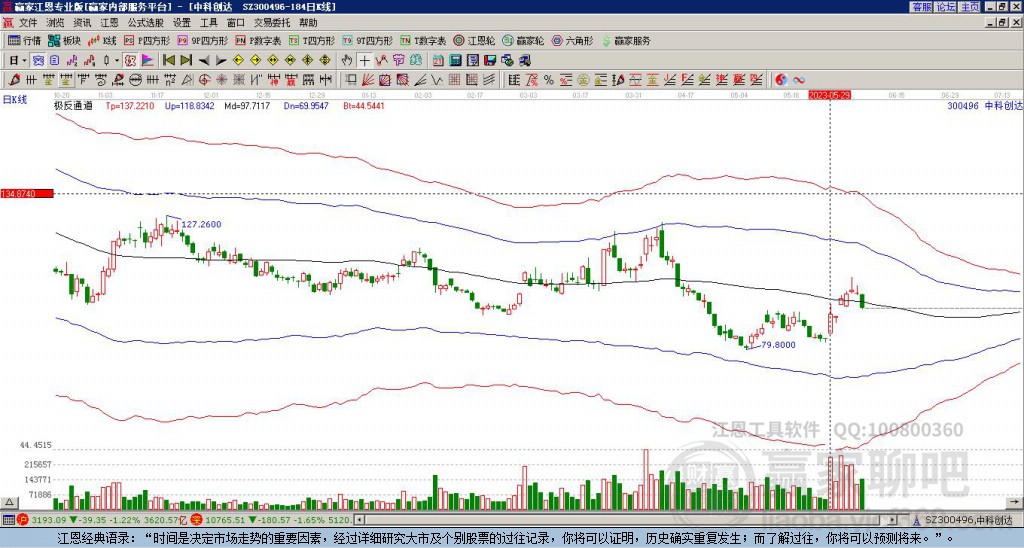Select the zigzag wave line tool
The image size is (1024, 548).
tap(436, 80)
